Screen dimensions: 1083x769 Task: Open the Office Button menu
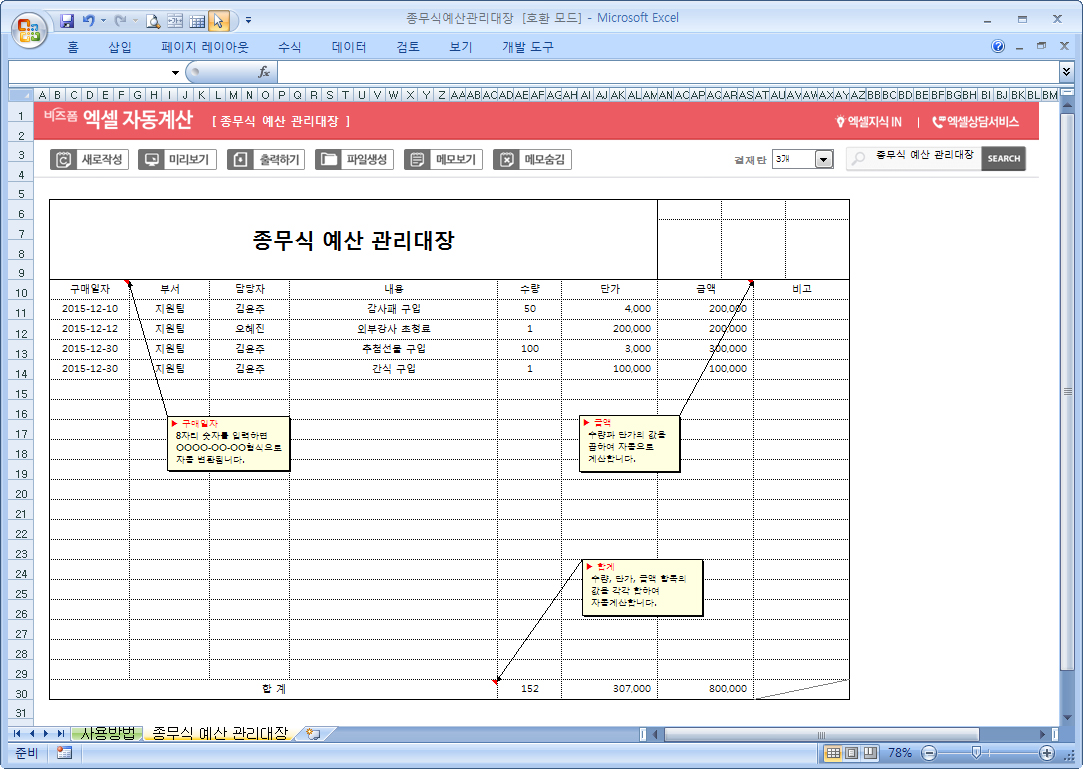coord(29,30)
